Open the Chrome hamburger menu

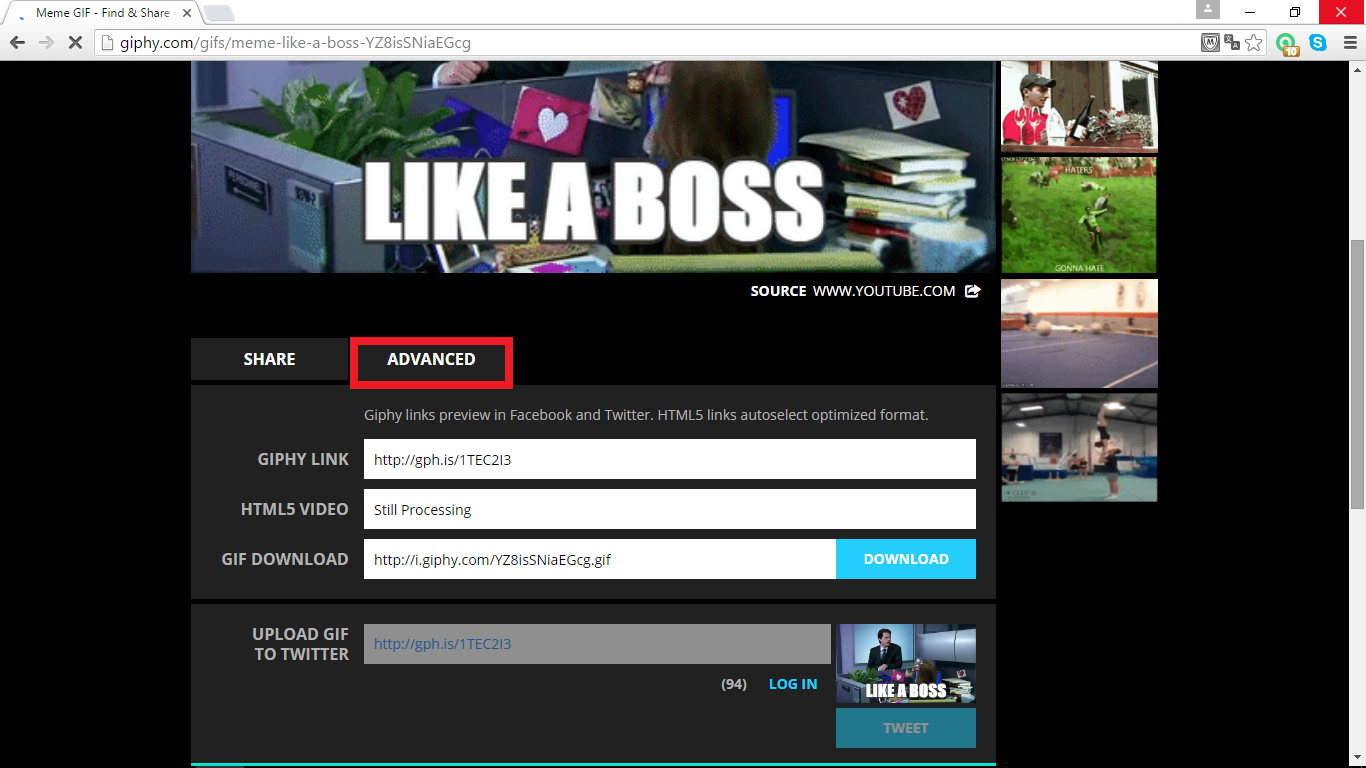[x=1349, y=43]
